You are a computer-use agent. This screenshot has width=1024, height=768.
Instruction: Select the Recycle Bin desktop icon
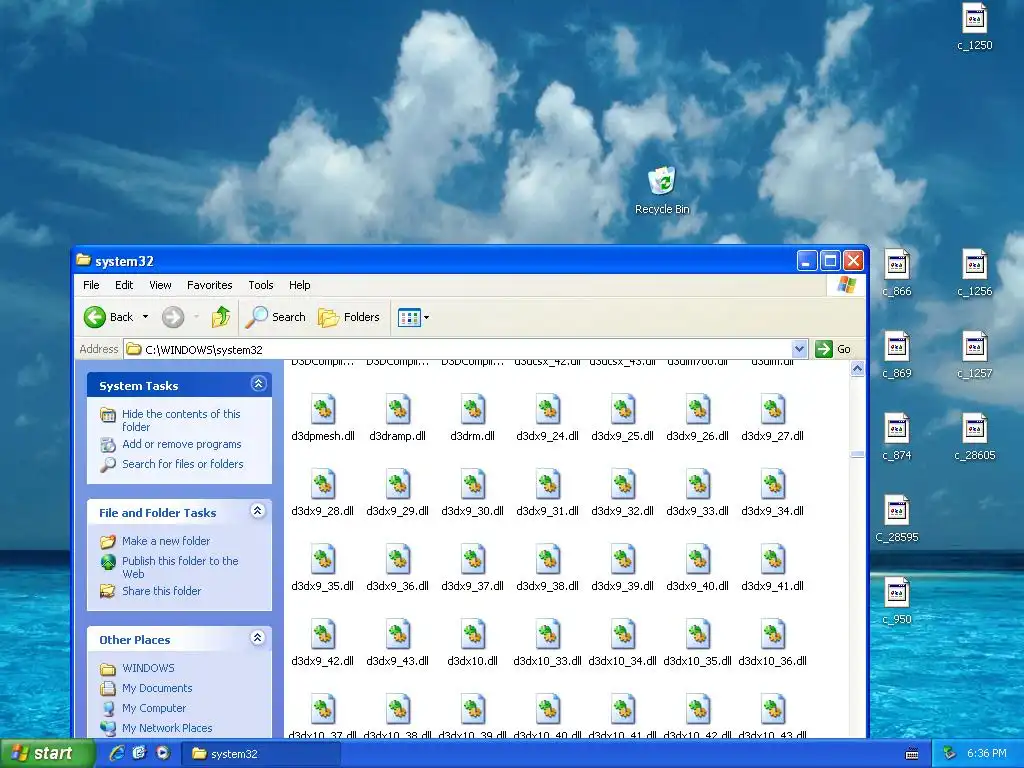(662, 181)
